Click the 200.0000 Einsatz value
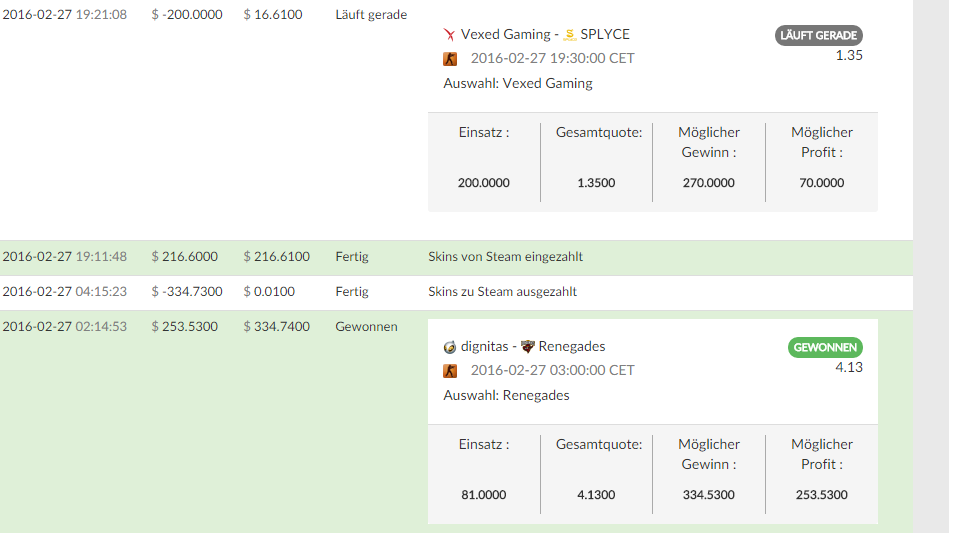Image resolution: width=956 pixels, height=533 pixels. [484, 183]
